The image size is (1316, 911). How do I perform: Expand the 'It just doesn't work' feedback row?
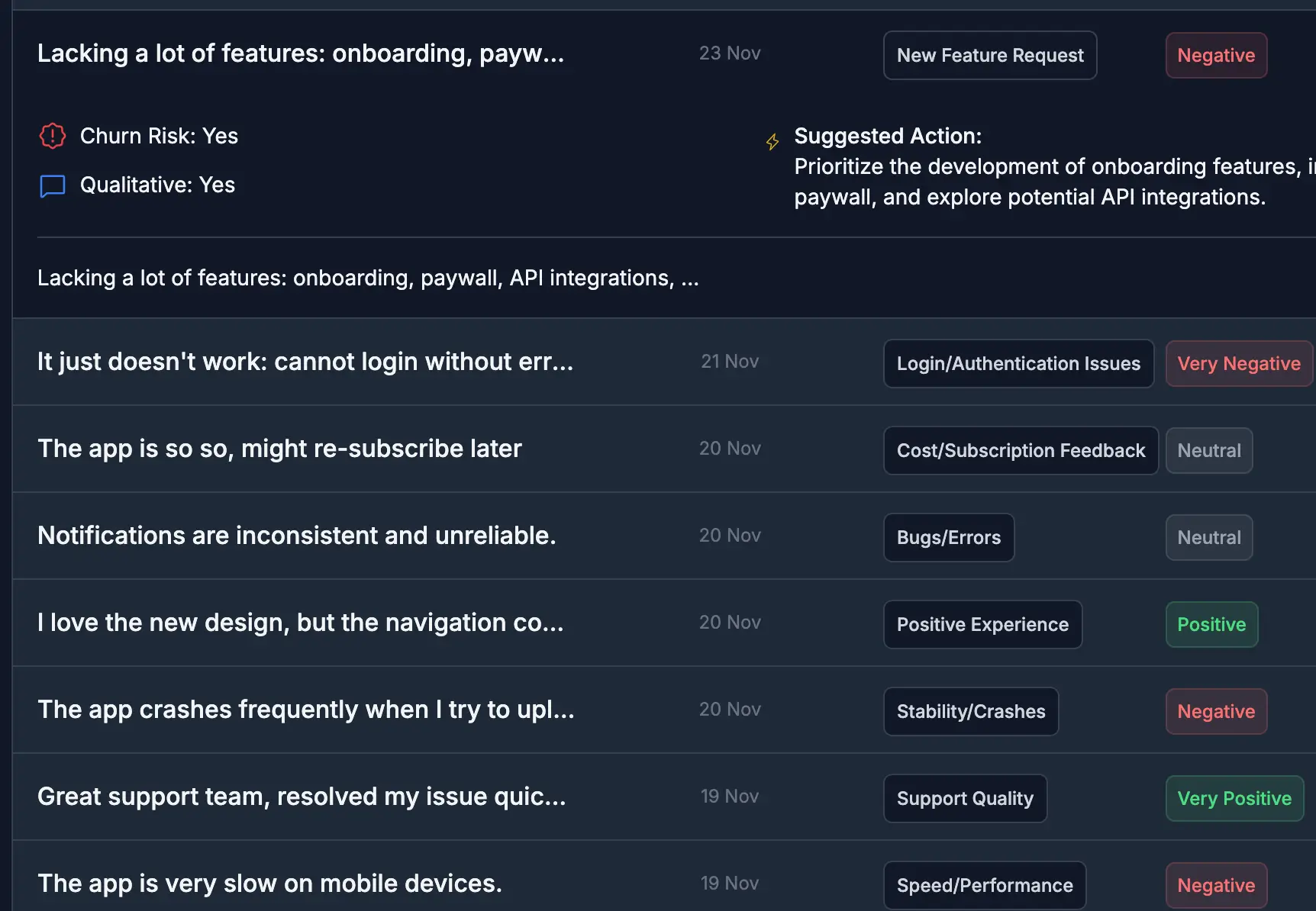pyautogui.click(x=305, y=362)
